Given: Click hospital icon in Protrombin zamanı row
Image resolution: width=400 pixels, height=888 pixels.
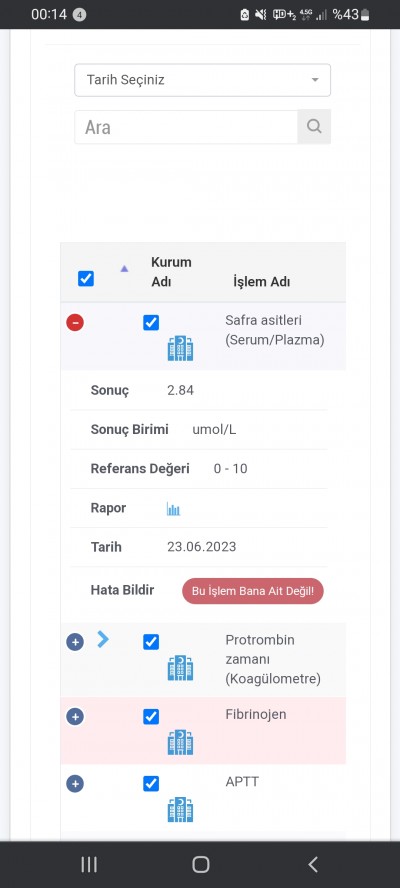Looking at the screenshot, I should (180, 668).
